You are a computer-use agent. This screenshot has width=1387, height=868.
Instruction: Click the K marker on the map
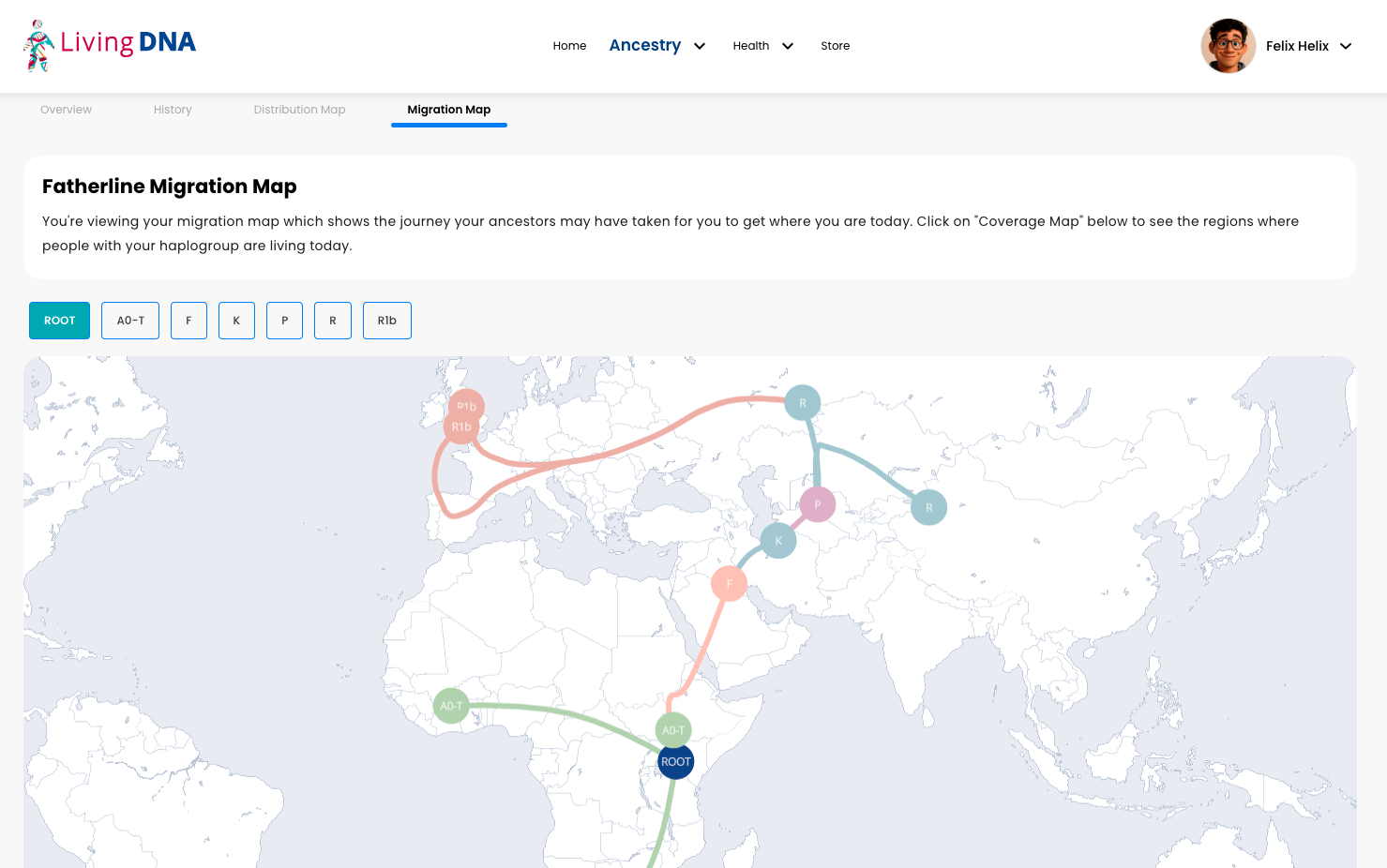(x=778, y=541)
